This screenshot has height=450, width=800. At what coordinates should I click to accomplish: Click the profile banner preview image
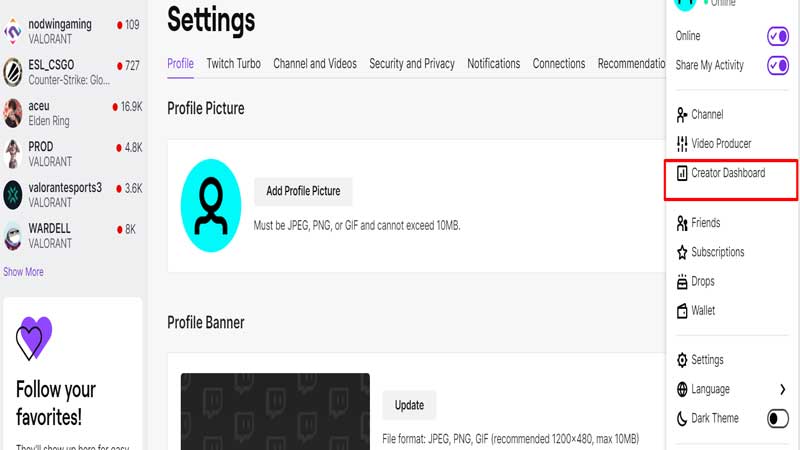(x=275, y=411)
